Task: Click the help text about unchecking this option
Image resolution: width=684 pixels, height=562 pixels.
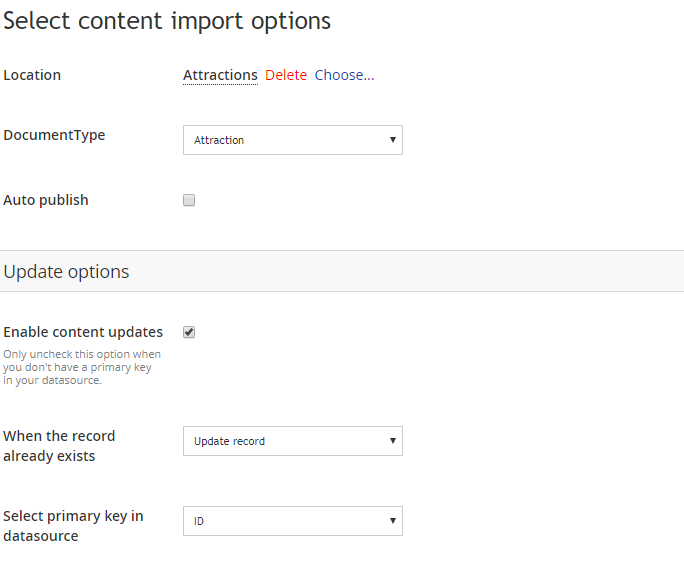Action: [82, 367]
